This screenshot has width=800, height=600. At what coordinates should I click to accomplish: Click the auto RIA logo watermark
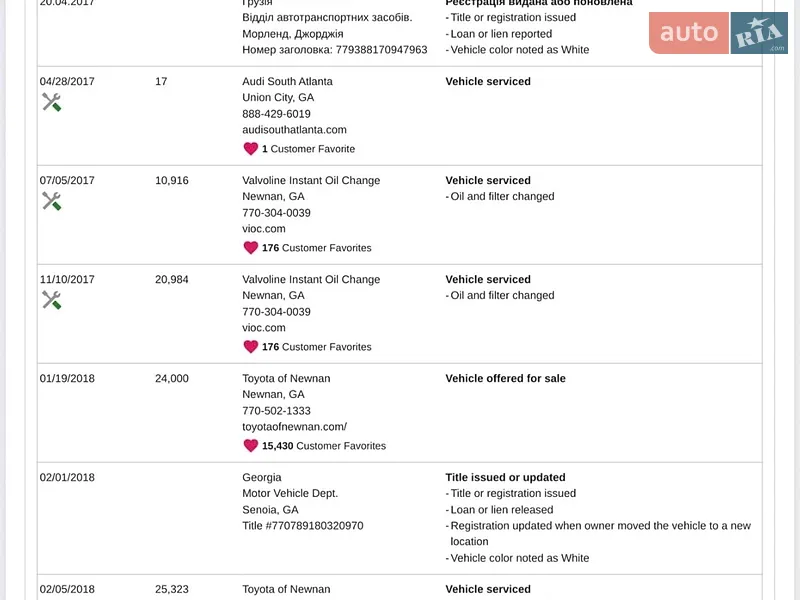[x=718, y=33]
